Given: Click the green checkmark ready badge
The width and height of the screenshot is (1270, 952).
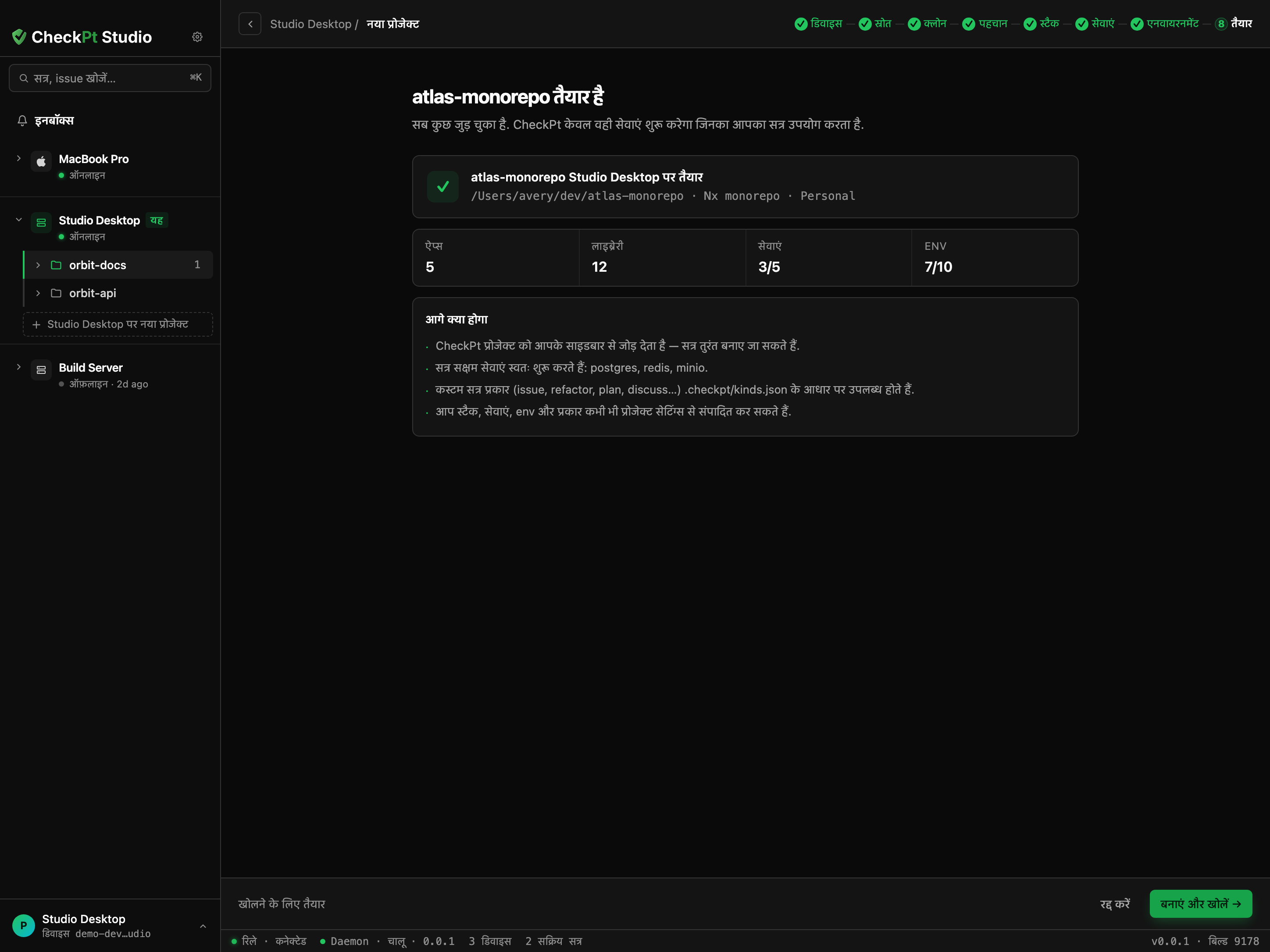Looking at the screenshot, I should [442, 186].
